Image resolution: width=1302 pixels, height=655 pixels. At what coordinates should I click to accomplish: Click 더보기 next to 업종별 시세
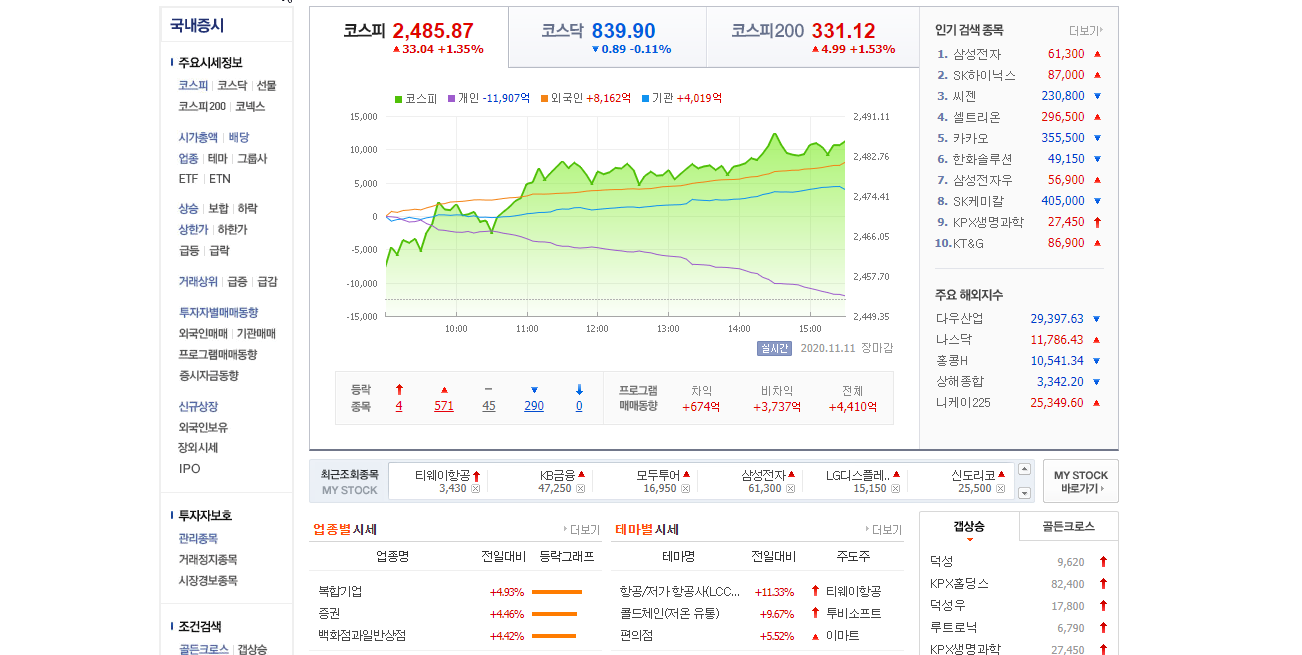pyautogui.click(x=582, y=530)
